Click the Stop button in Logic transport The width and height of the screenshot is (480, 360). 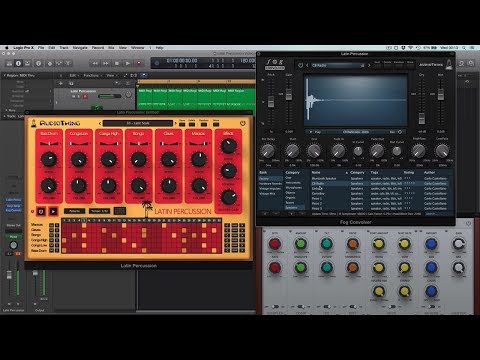coord(117,63)
